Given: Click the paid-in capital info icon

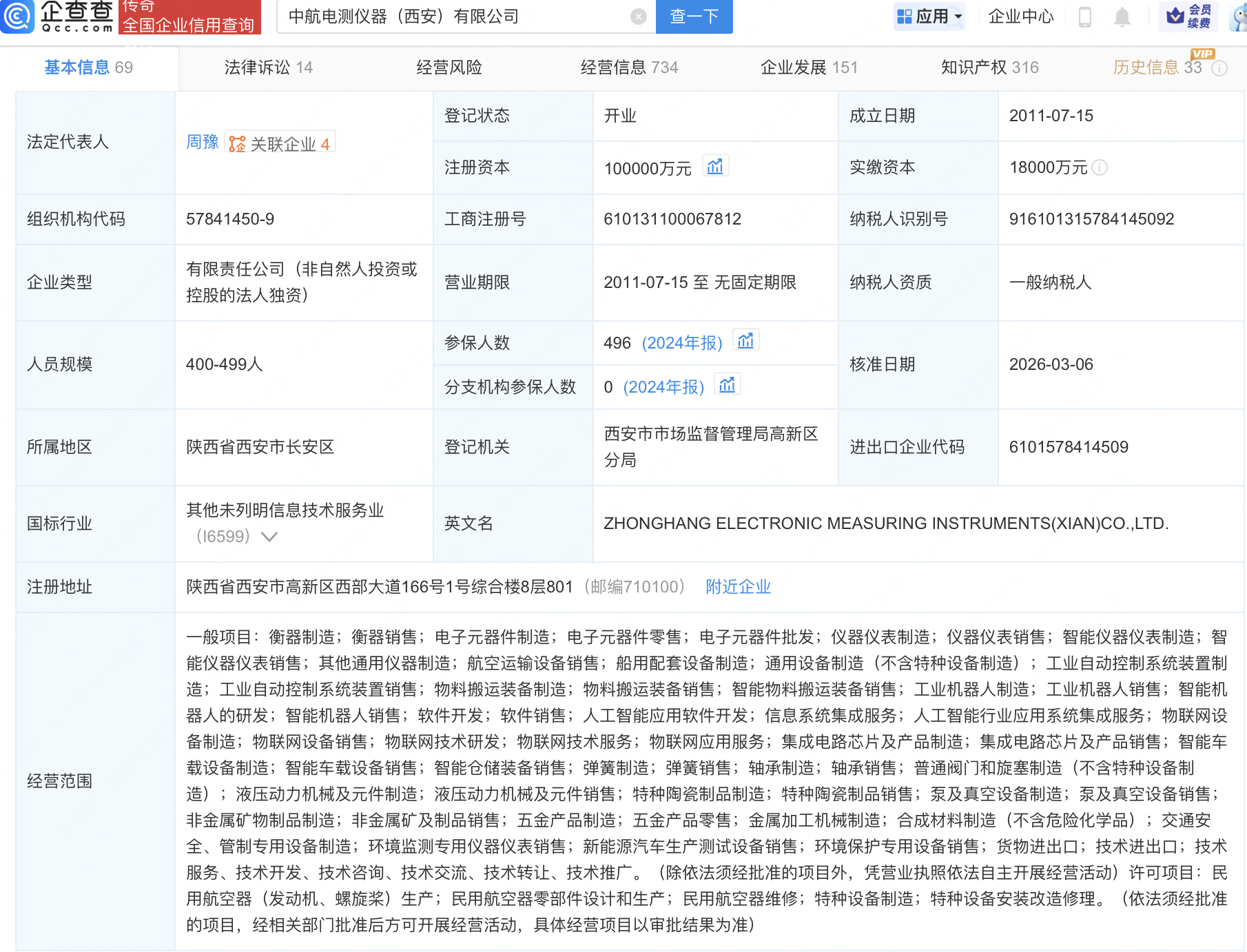Looking at the screenshot, I should coord(1100,167).
